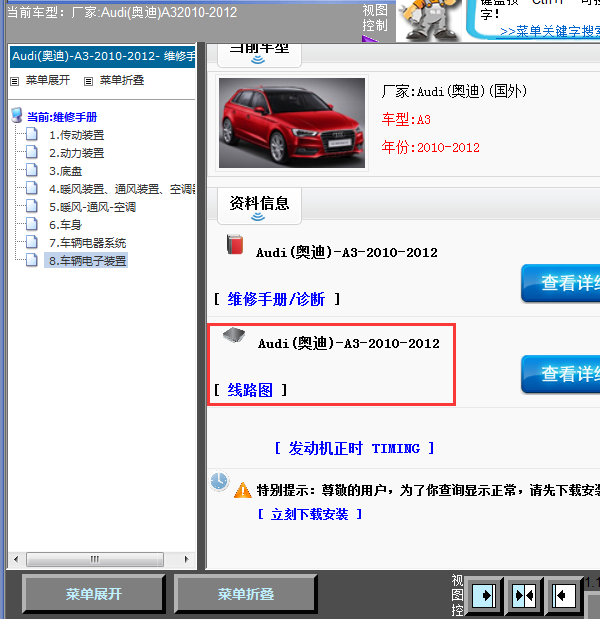The height and width of the screenshot is (619, 600).
Task: Click the 当前车型 tab header
Action: (259, 55)
